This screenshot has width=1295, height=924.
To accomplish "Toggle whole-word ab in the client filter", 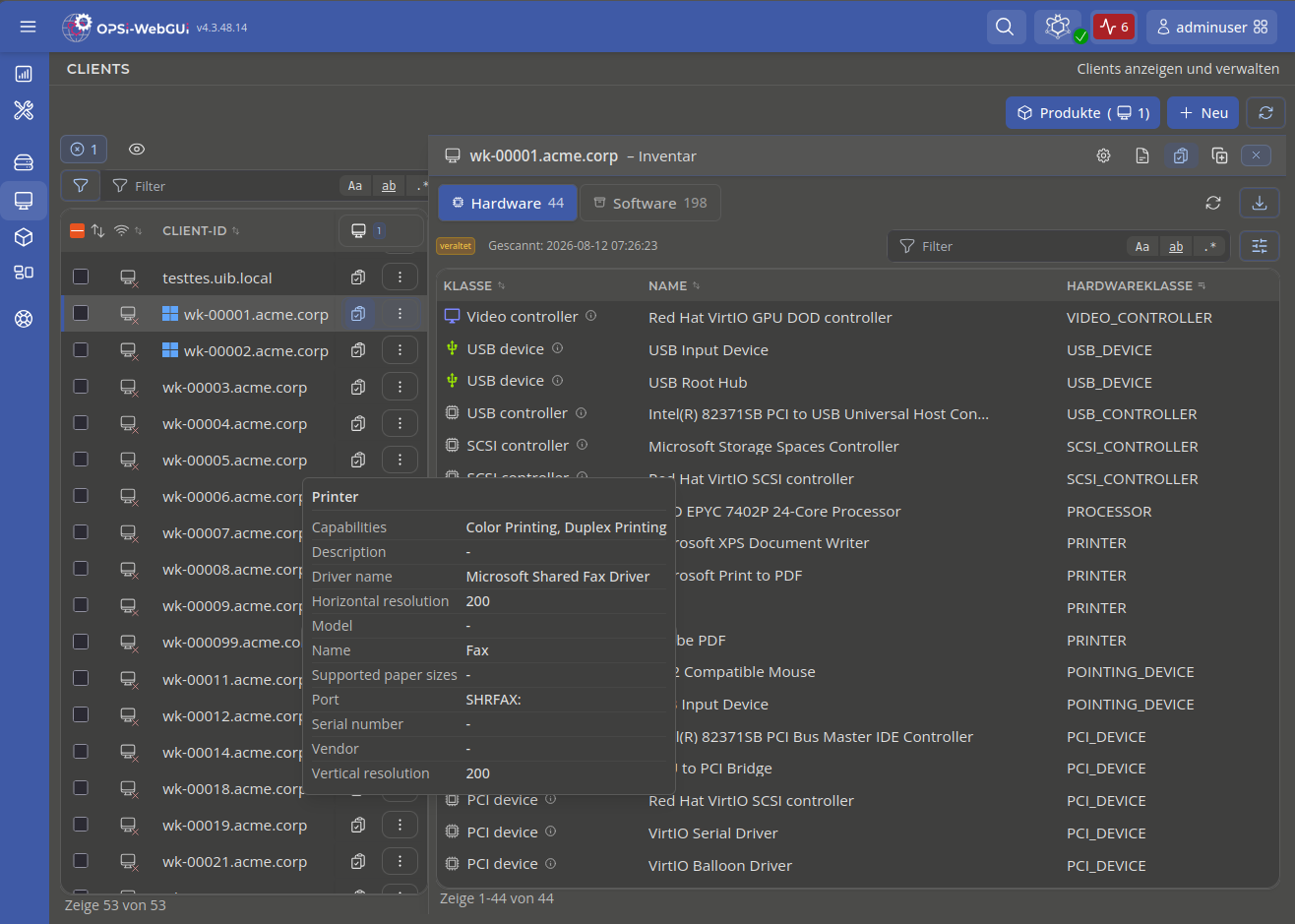I will pos(389,186).
